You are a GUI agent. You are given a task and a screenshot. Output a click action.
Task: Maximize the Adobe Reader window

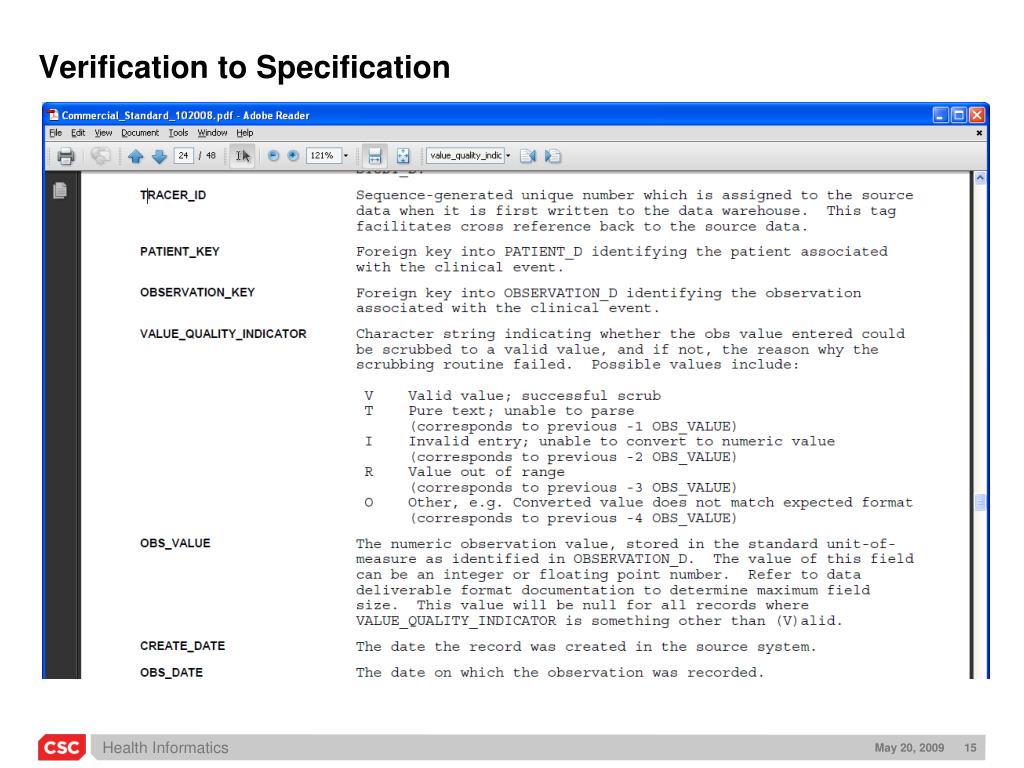click(x=959, y=115)
